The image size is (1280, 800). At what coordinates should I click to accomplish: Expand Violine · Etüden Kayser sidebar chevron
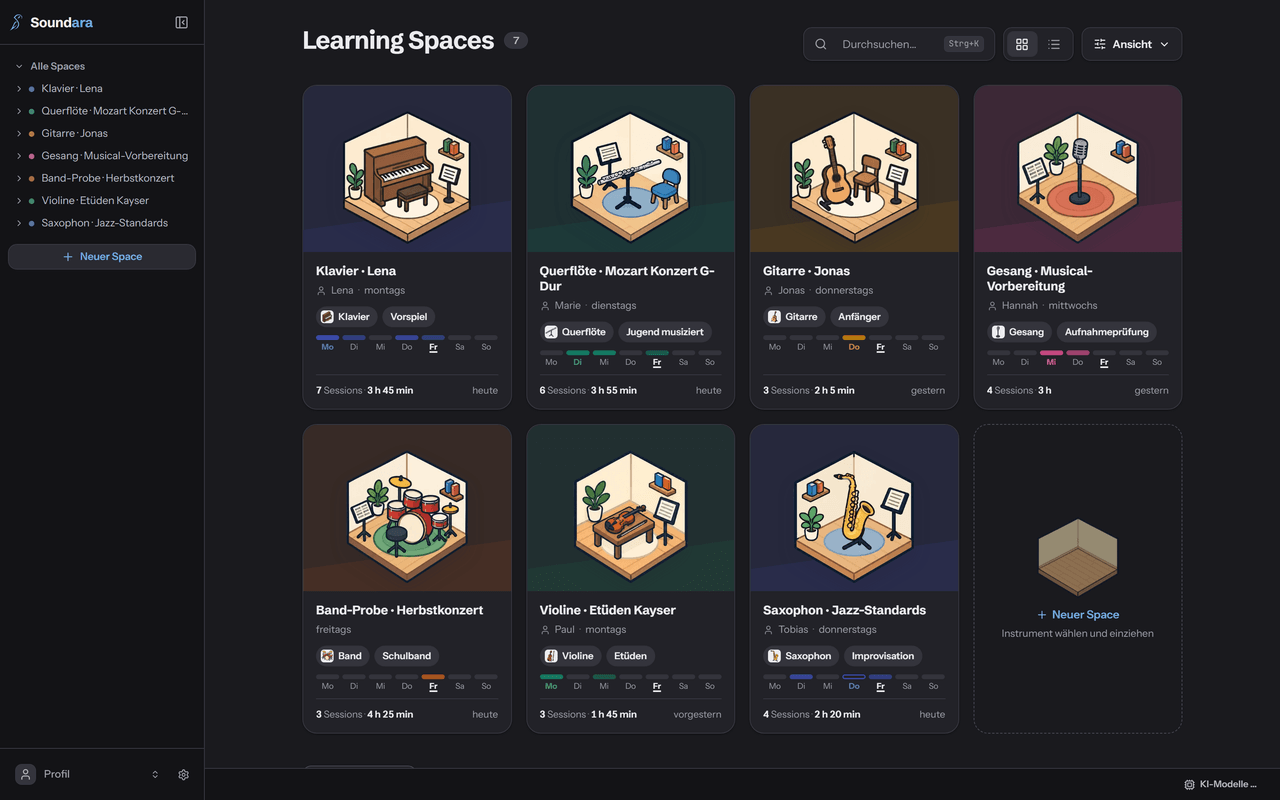click(x=19, y=201)
